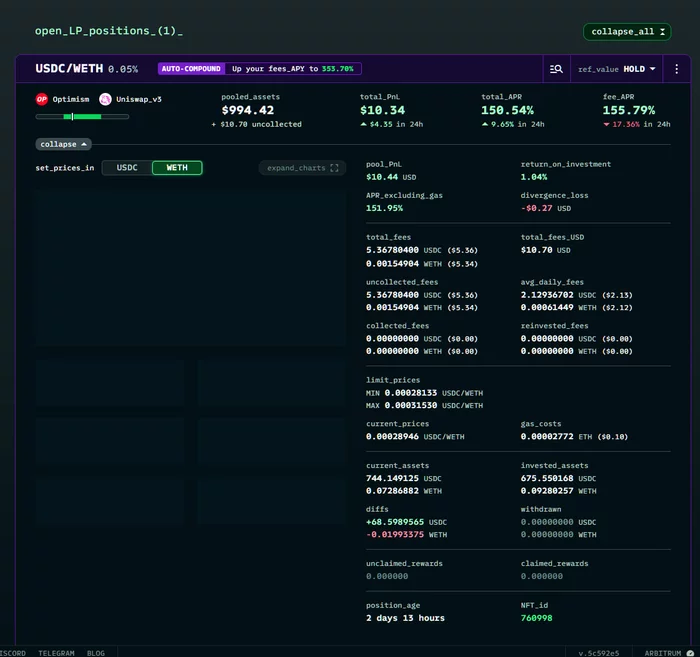Click APR_excluding_gas value 151.95%
This screenshot has width=700, height=657.
tap(384, 208)
